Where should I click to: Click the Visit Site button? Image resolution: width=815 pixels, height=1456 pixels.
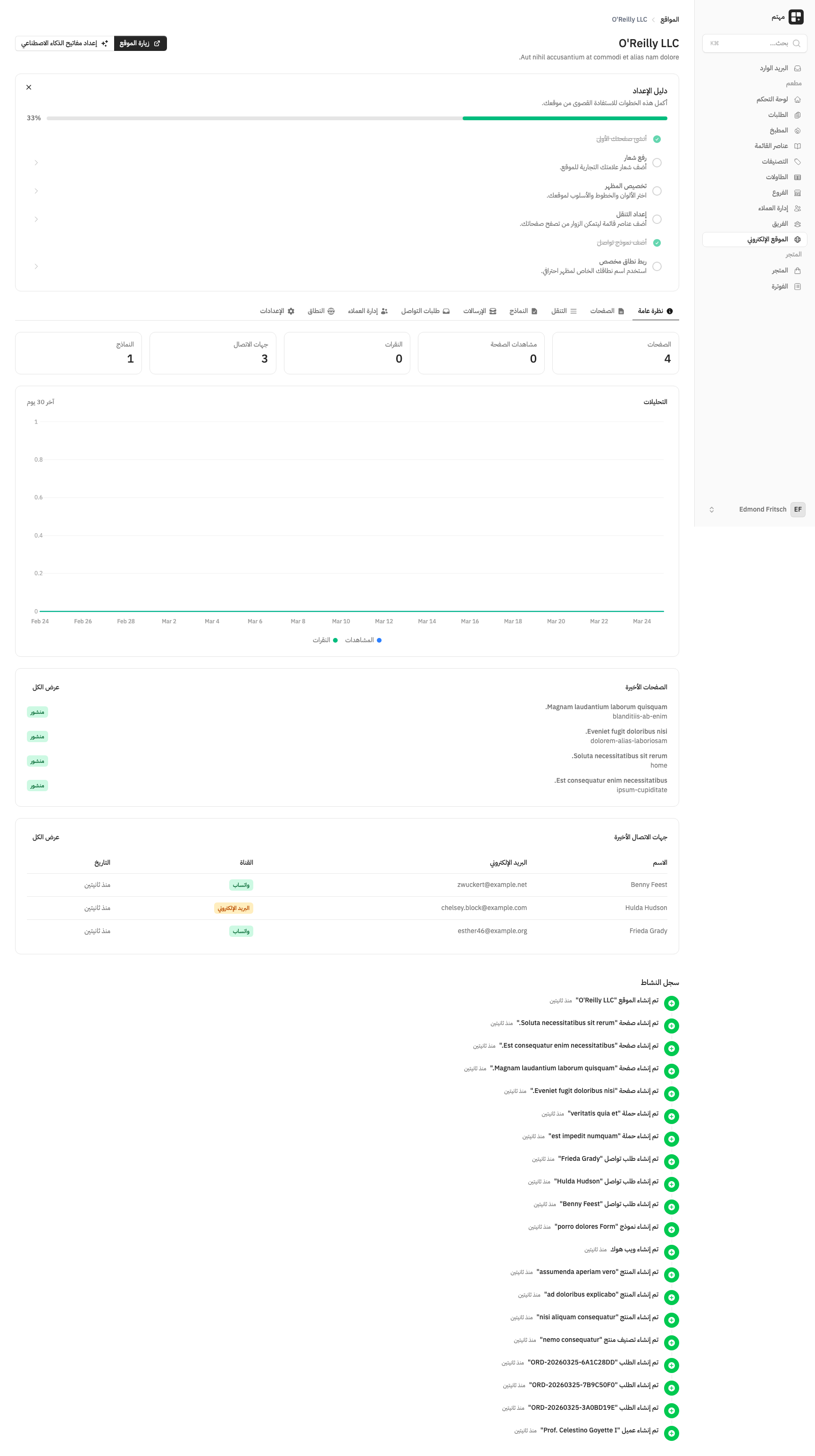click(x=140, y=43)
